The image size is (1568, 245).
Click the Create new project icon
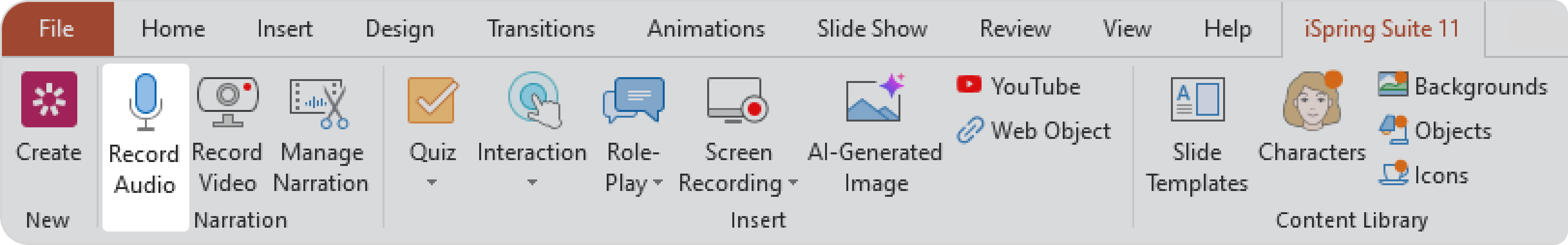pyautogui.click(x=49, y=100)
